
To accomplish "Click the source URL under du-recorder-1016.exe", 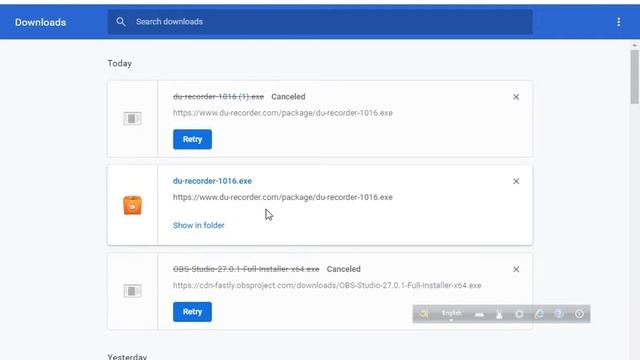I will (283, 197).
